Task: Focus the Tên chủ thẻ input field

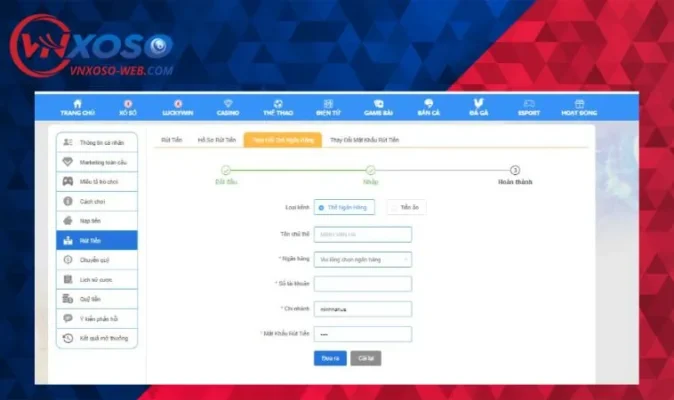Action: point(363,235)
